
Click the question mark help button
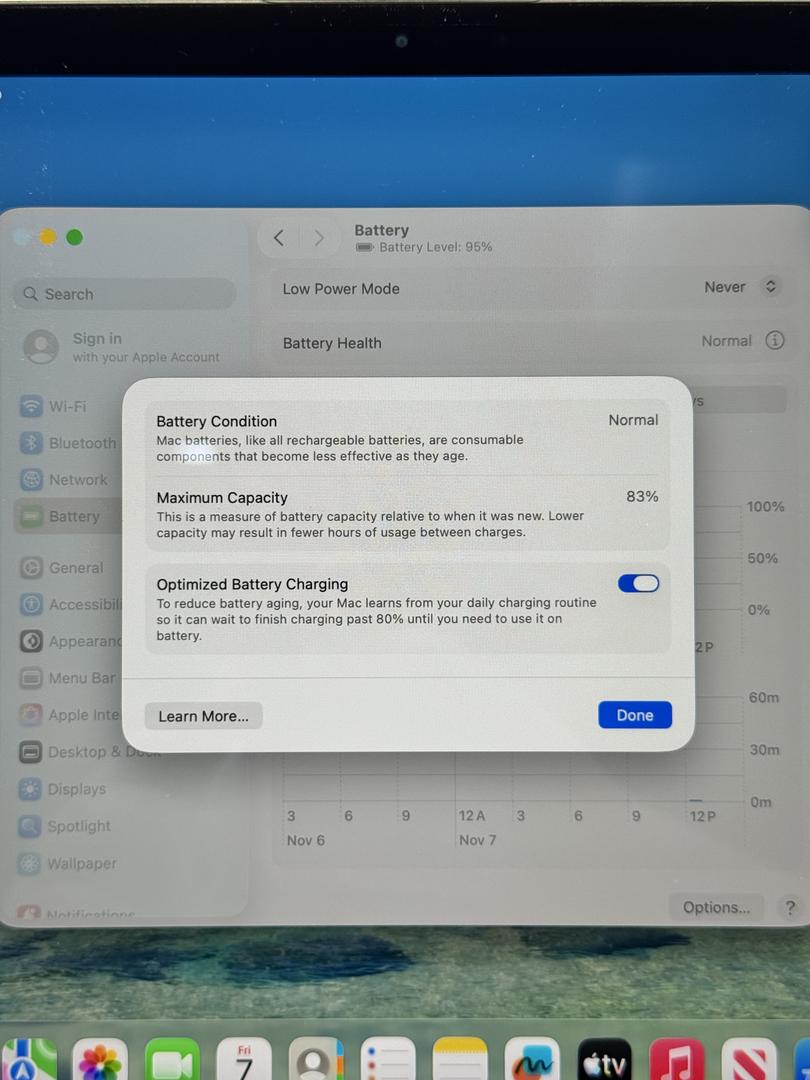790,908
